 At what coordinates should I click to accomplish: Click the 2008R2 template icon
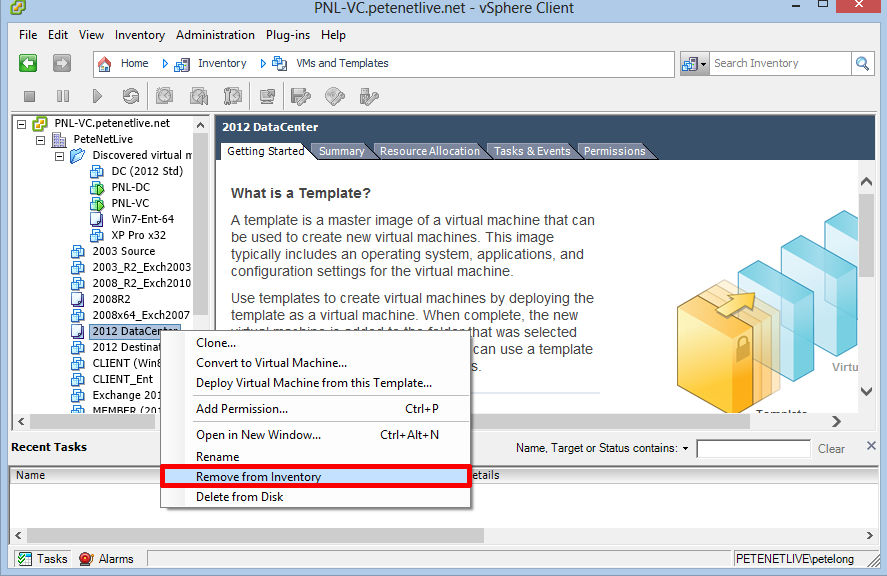[x=77, y=299]
